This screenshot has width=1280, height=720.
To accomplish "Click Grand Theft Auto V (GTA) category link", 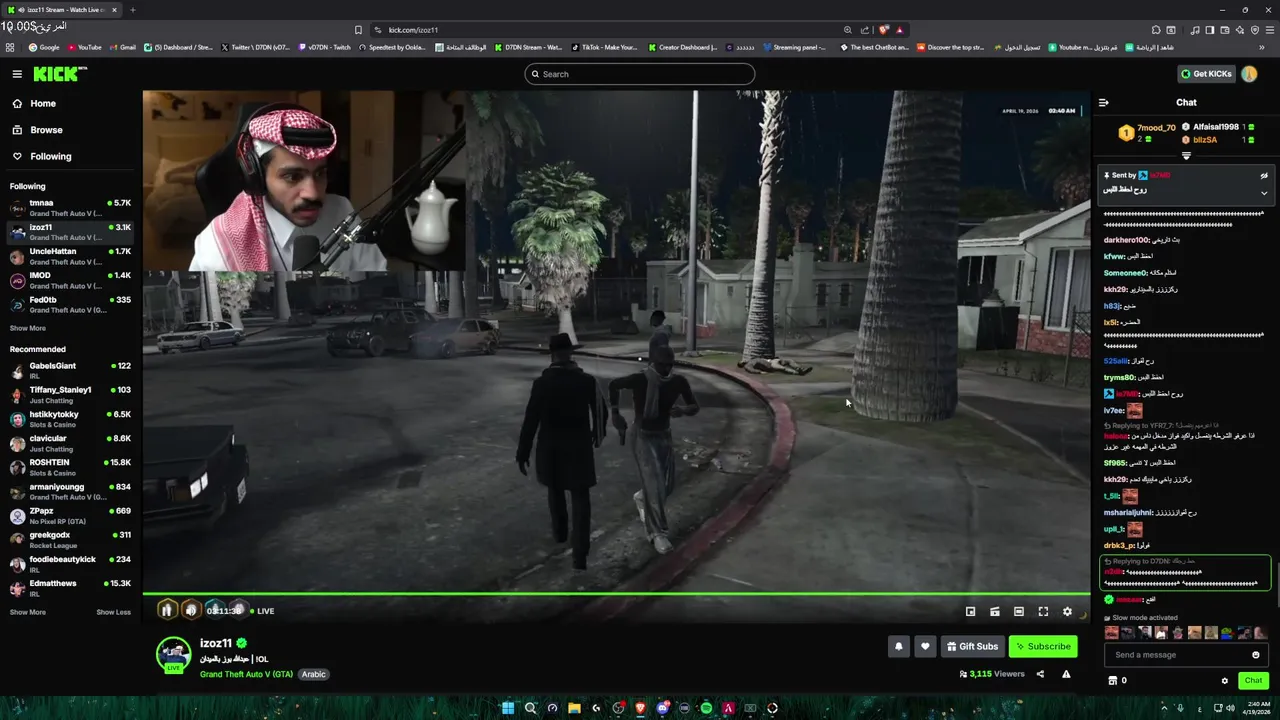I will [x=246, y=674].
